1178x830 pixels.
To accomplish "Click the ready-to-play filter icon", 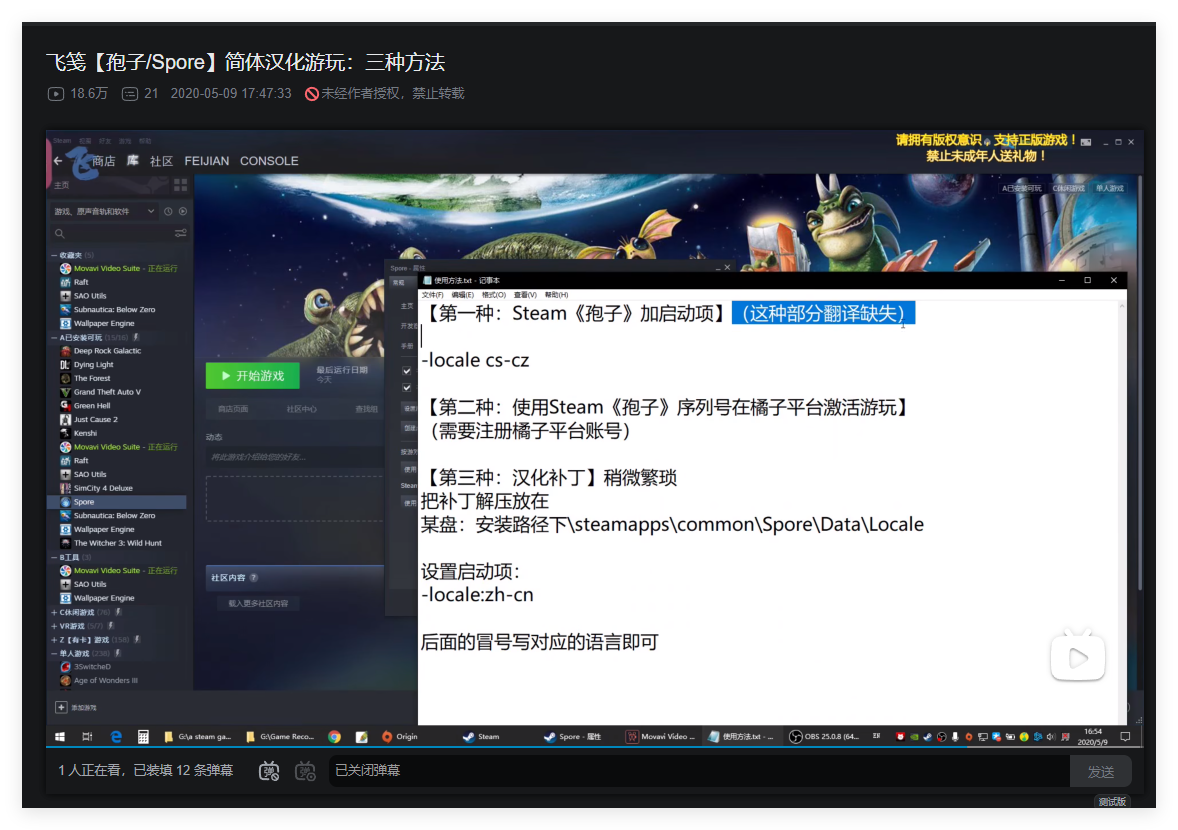I will pyautogui.click(x=183, y=212).
